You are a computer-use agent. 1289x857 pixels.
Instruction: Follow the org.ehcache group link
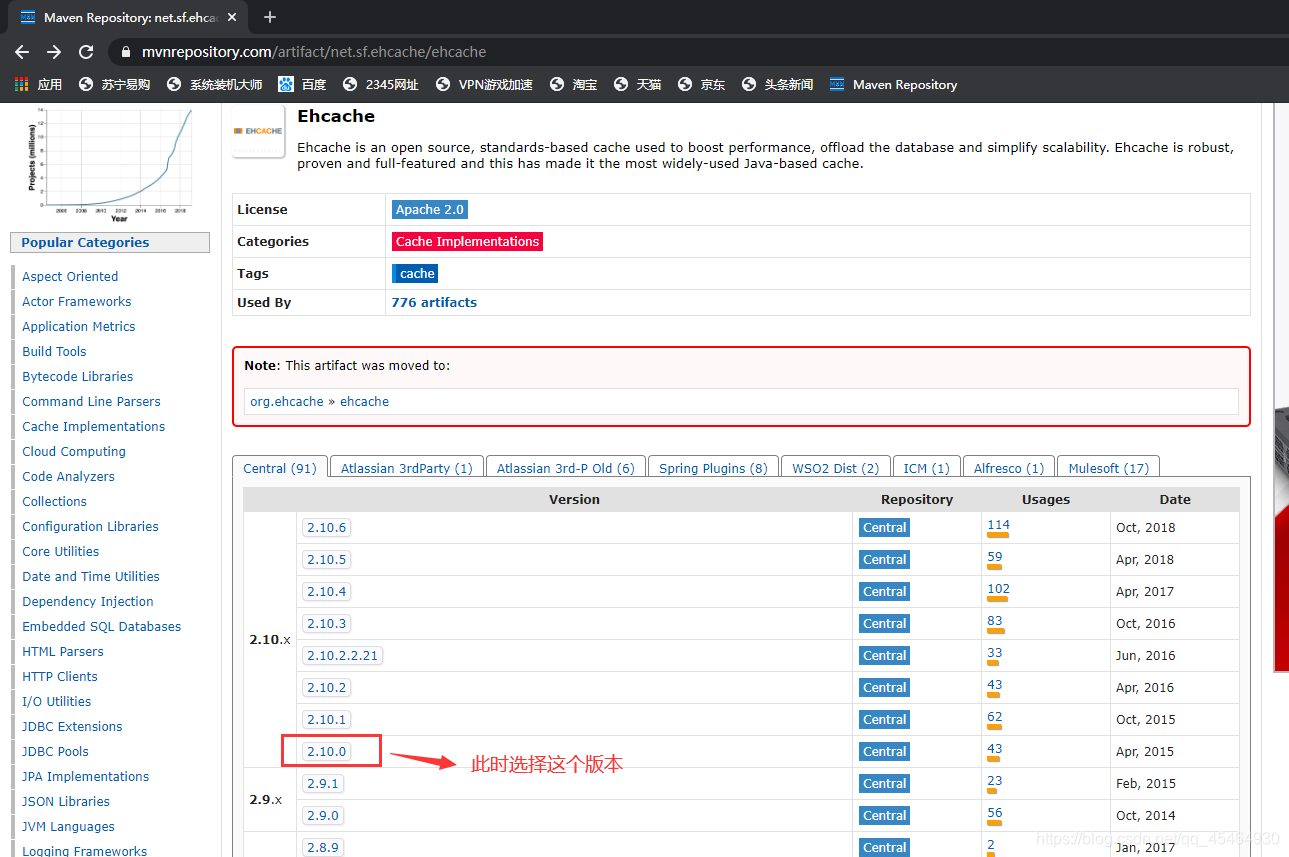pos(287,401)
